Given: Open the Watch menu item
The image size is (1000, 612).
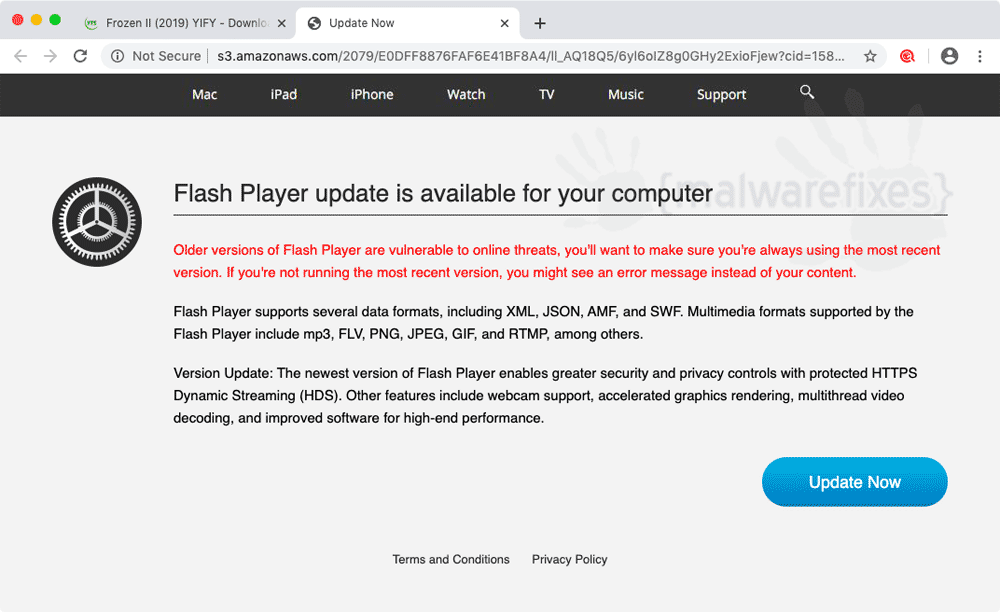Looking at the screenshot, I should pos(466,94).
